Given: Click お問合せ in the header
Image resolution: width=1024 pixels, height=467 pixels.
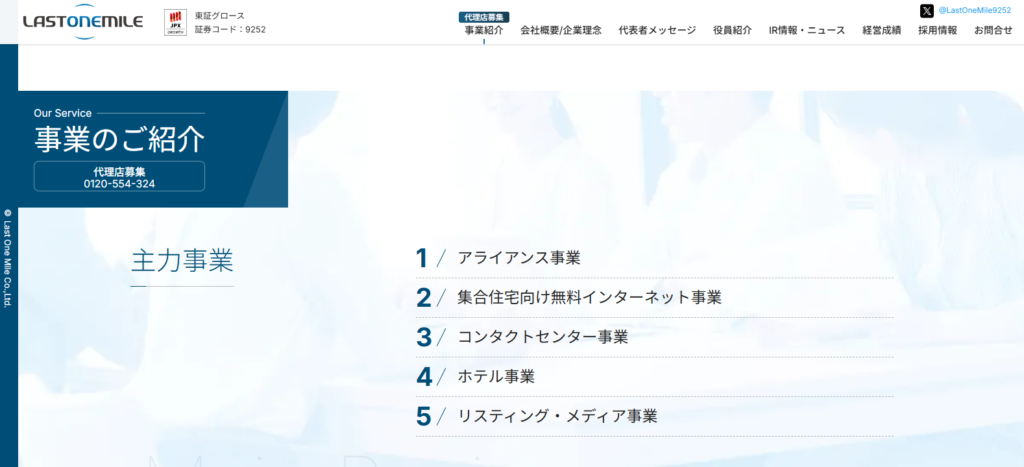Looking at the screenshot, I should [x=993, y=30].
